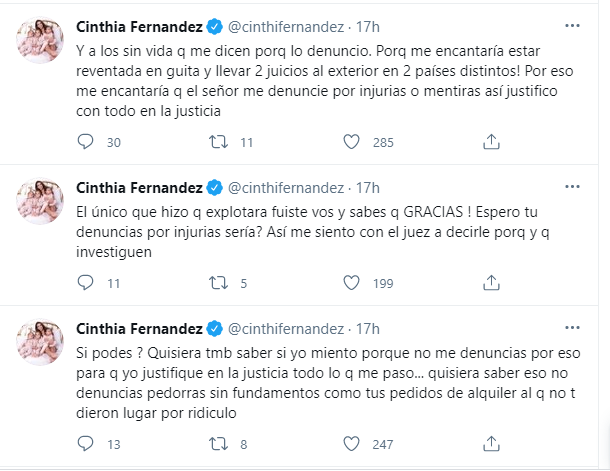This screenshot has width=610, height=471.
Task: Reply to the second tweet with 11 replies
Action: [84, 284]
